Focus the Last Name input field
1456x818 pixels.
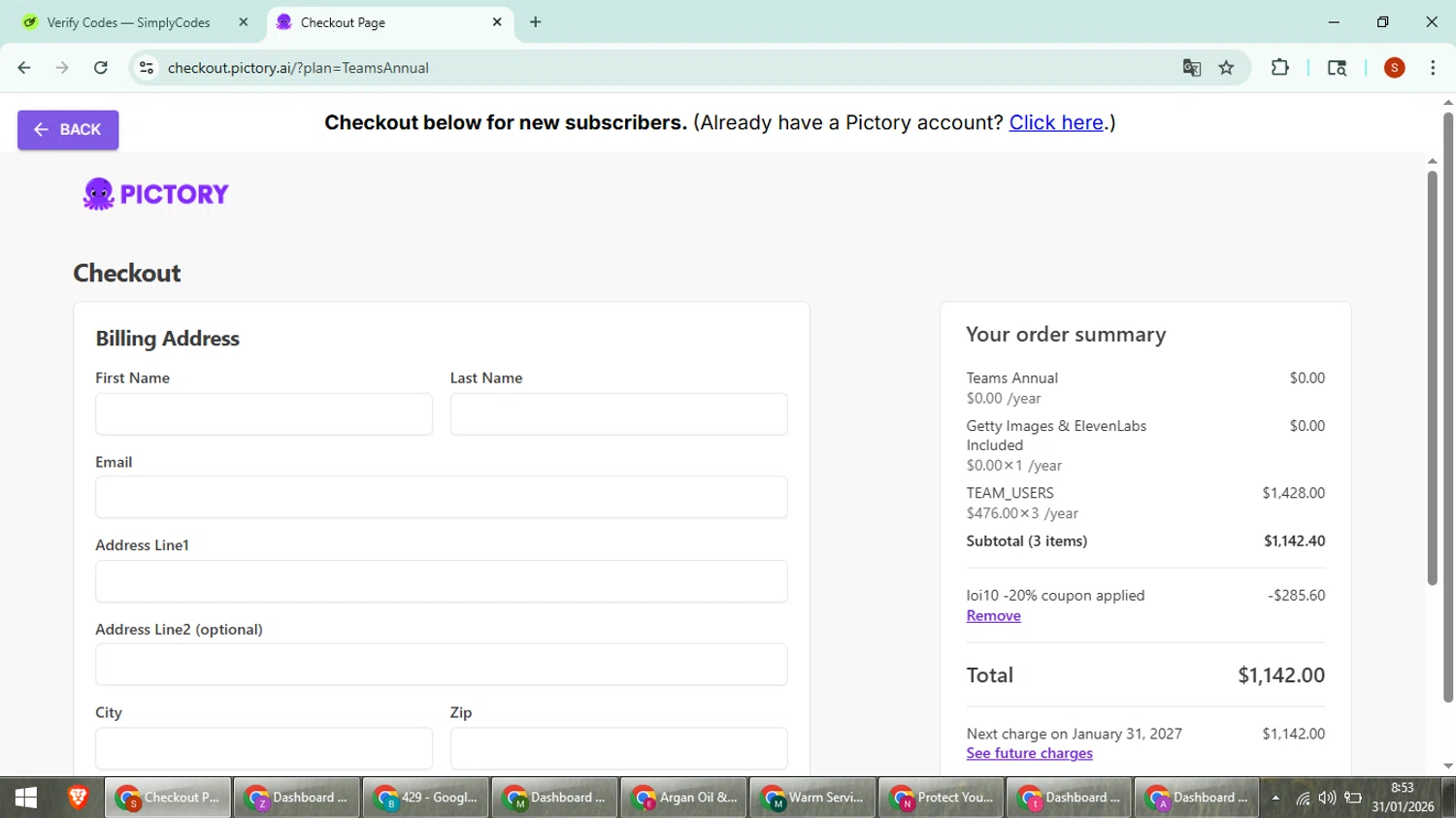coord(618,414)
